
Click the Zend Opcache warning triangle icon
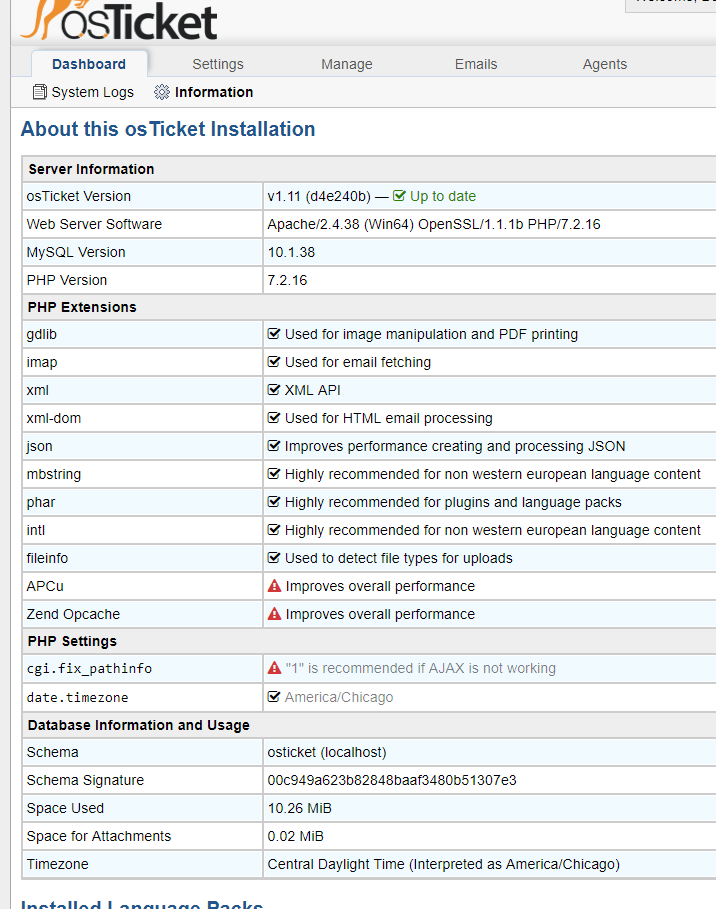[x=274, y=614]
